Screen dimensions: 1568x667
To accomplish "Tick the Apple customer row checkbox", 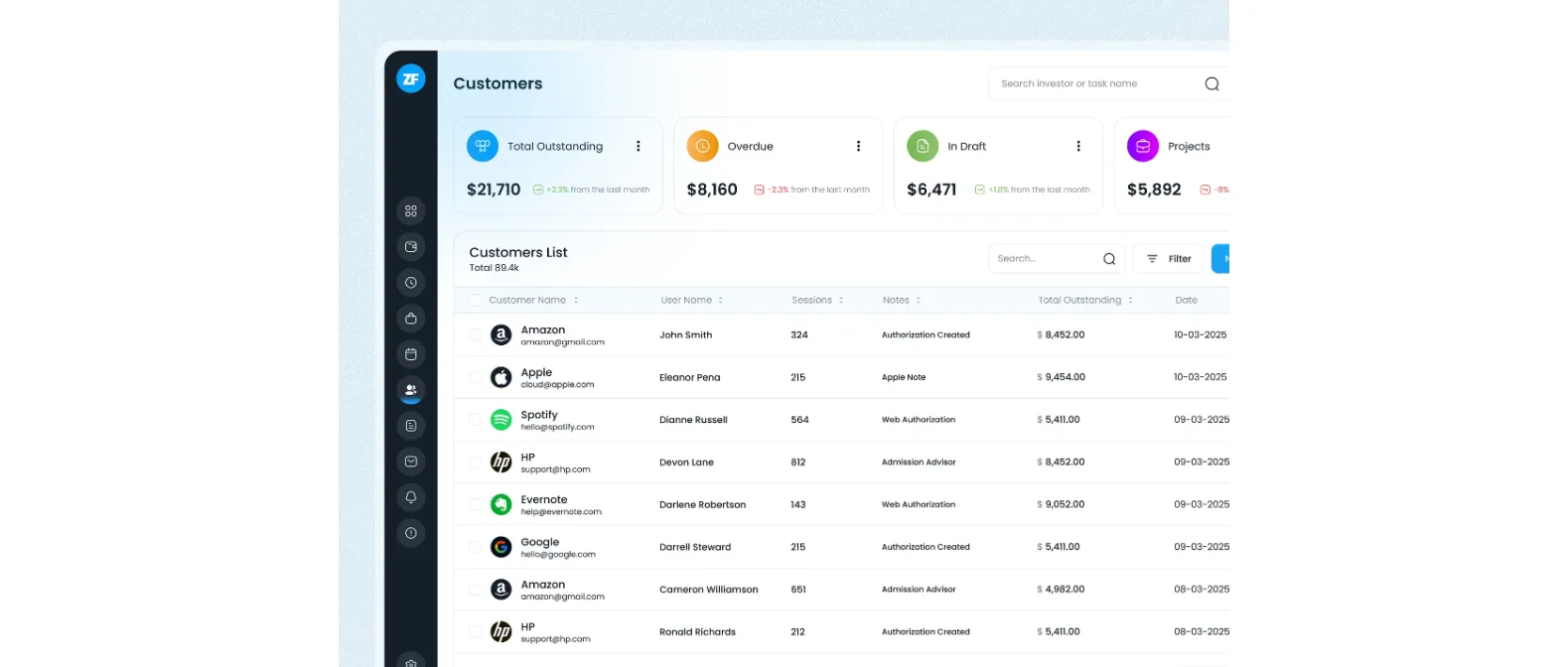I will point(475,377).
